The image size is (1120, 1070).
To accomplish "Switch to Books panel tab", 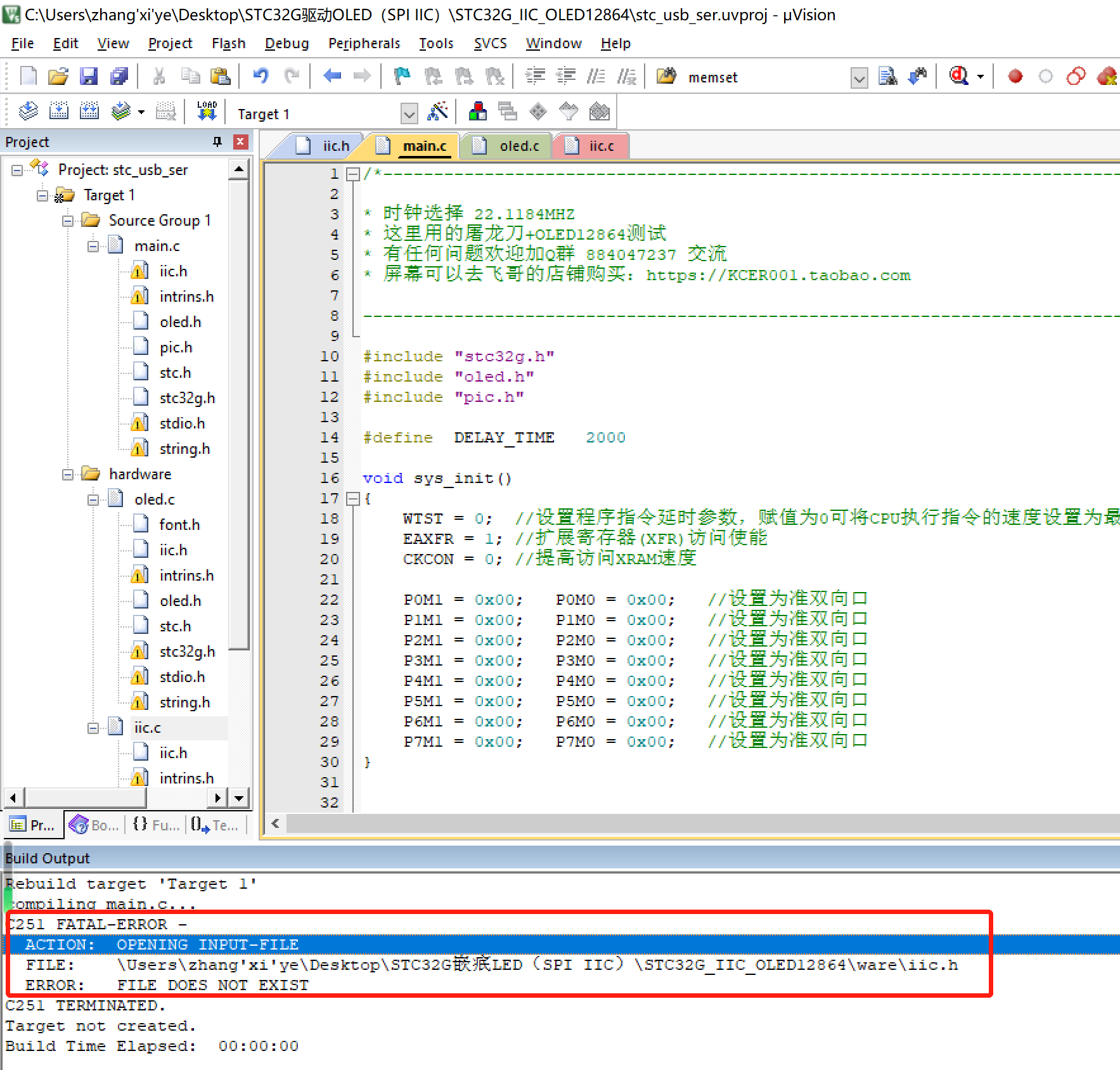I will (94, 825).
